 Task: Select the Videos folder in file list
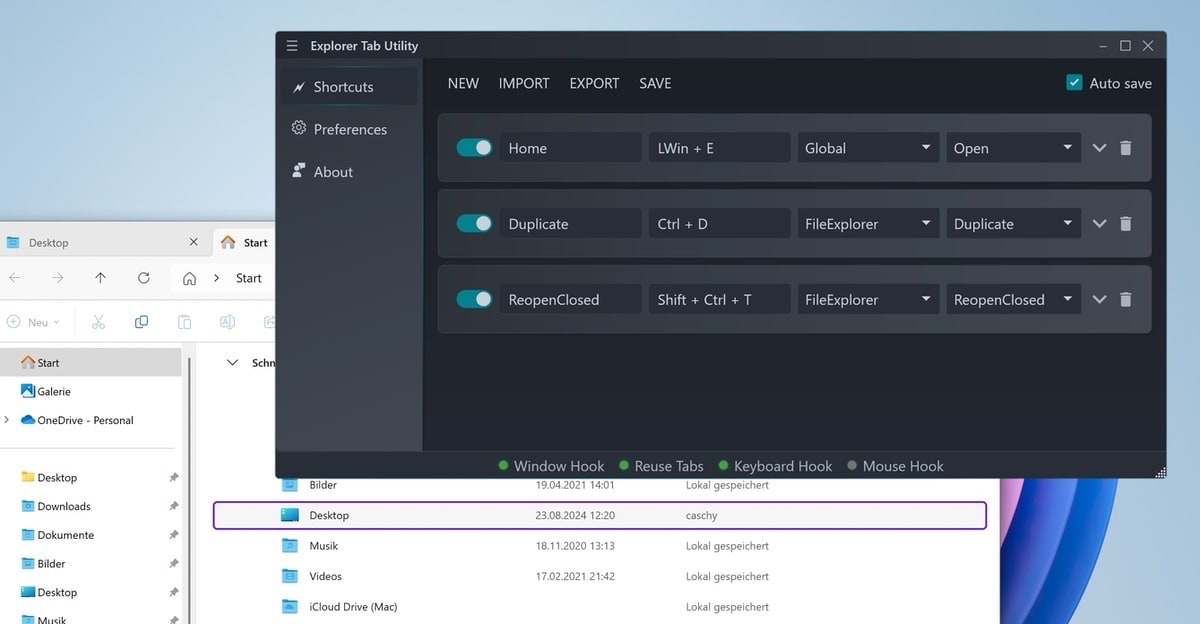(325, 576)
